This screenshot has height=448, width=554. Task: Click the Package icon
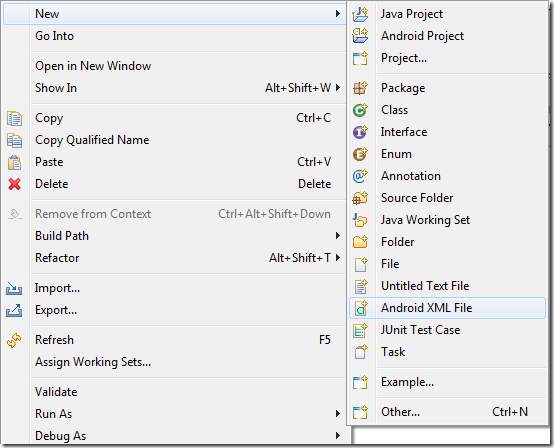click(x=360, y=88)
